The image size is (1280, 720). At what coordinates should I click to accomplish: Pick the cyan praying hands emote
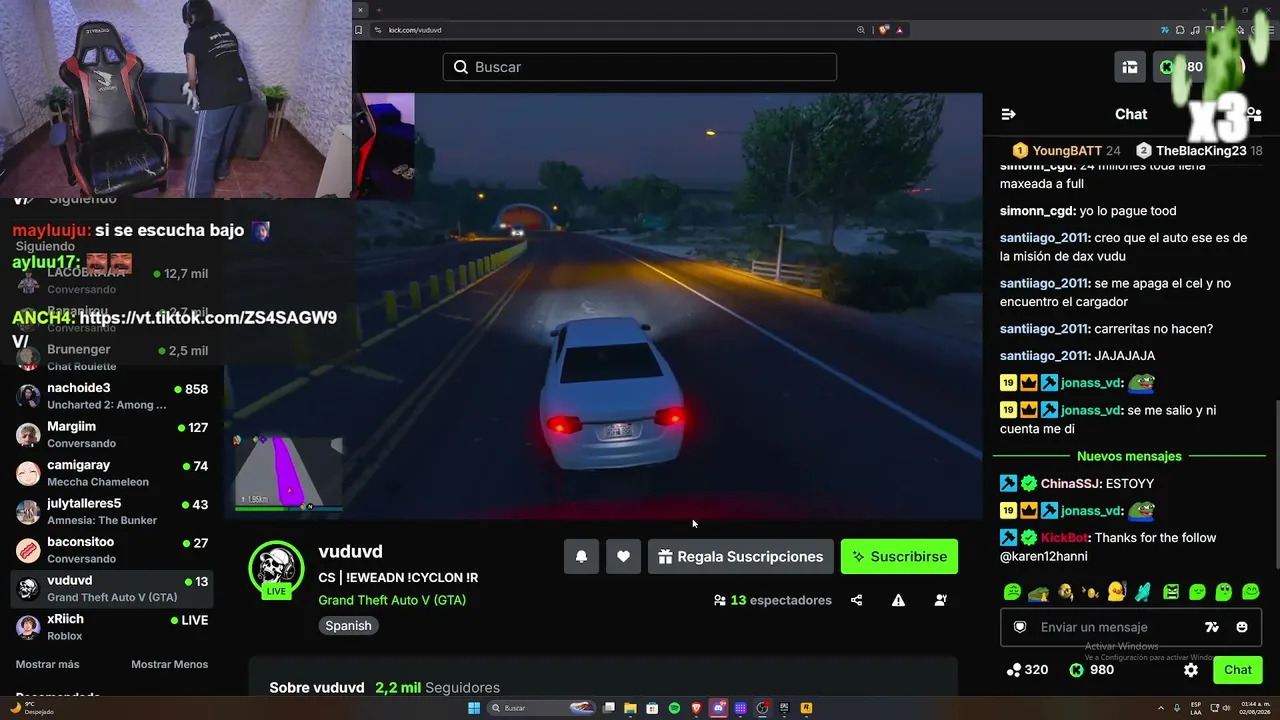[x=1143, y=592]
